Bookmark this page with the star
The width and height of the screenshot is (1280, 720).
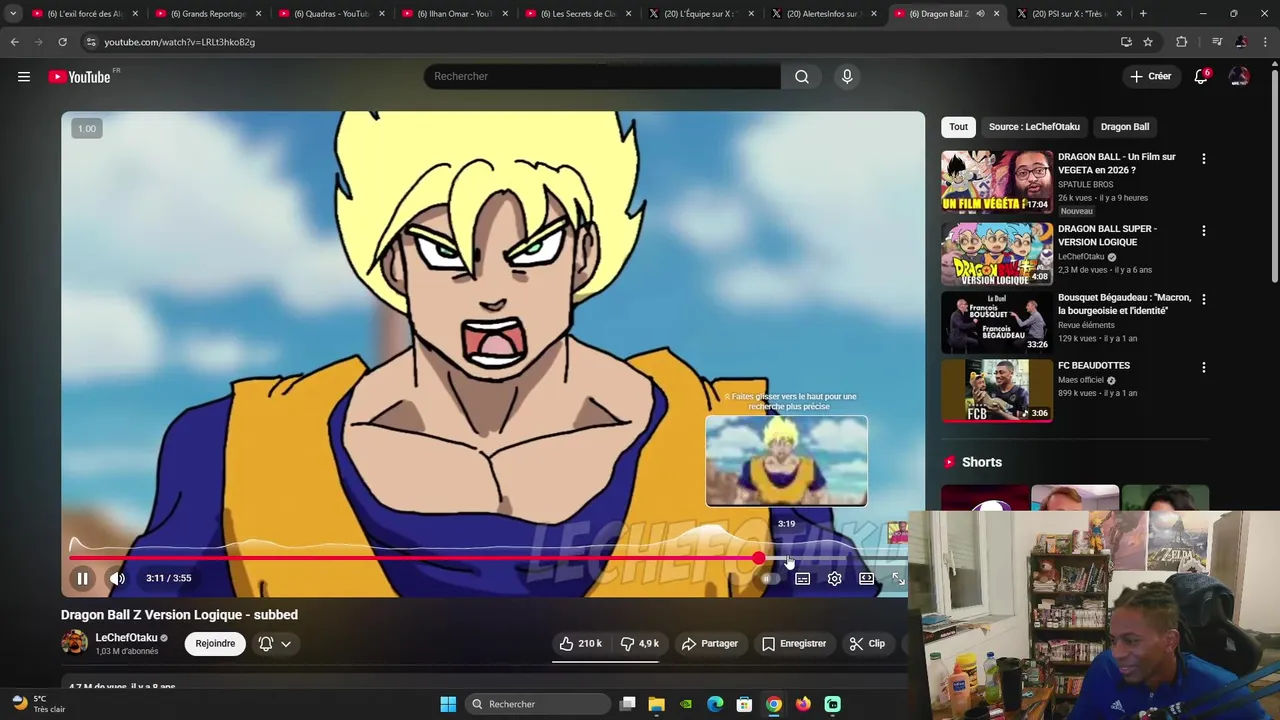tap(1148, 42)
